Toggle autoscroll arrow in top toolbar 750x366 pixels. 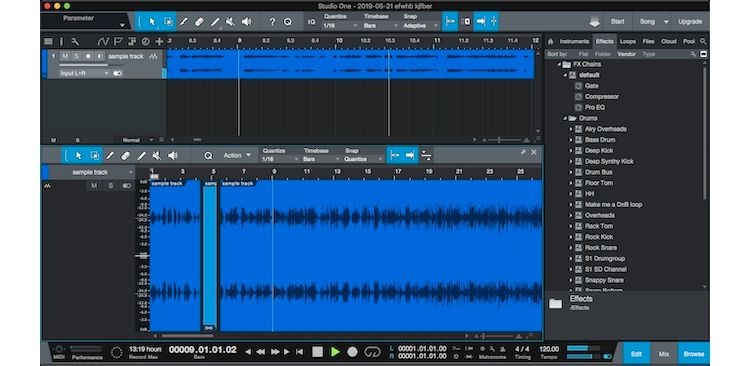tap(481, 22)
